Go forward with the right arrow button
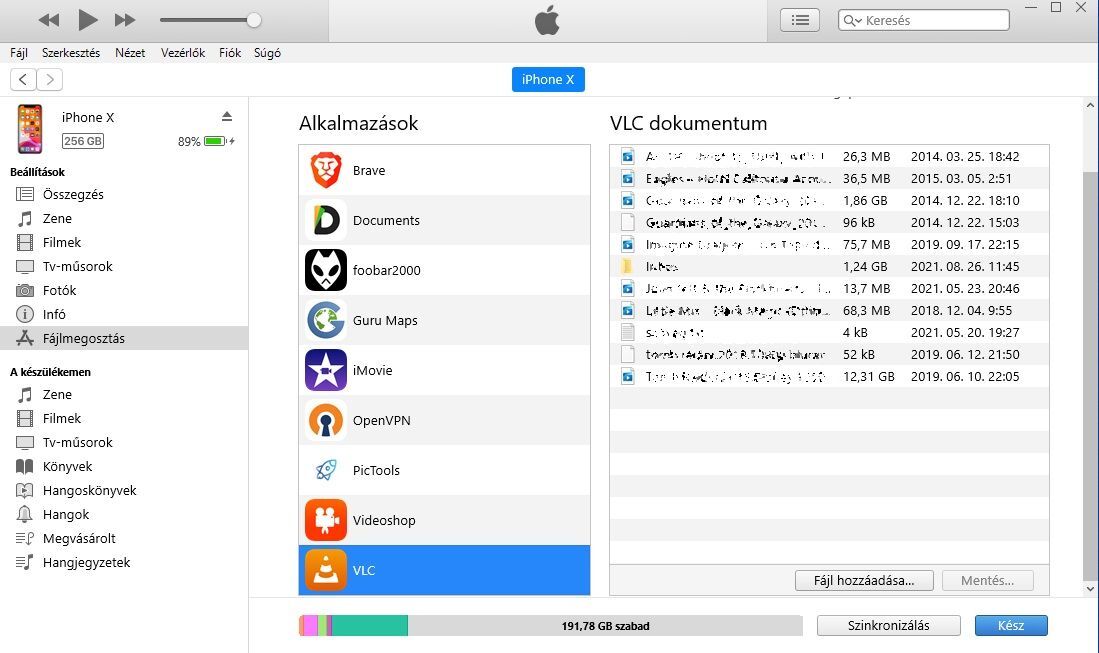The image size is (1099, 653). click(x=50, y=79)
